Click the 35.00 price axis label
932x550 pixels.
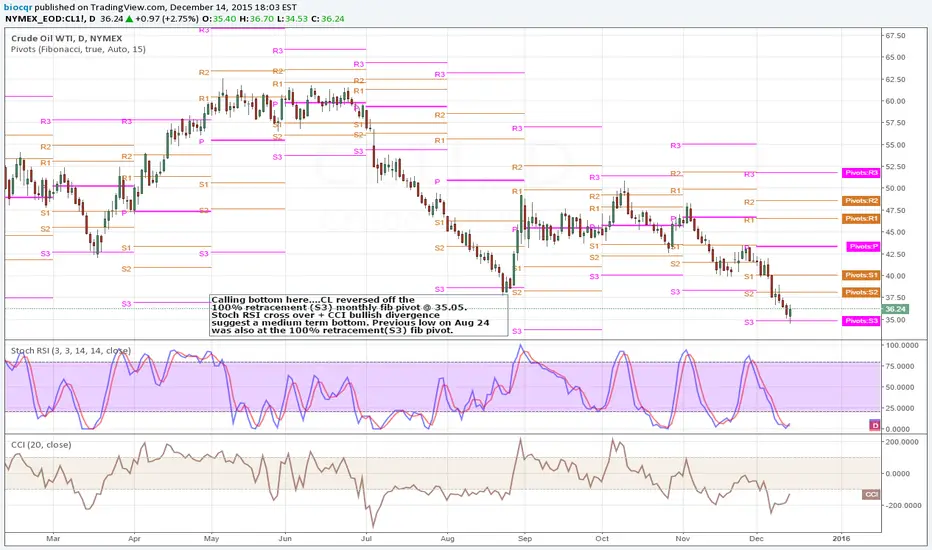point(895,320)
